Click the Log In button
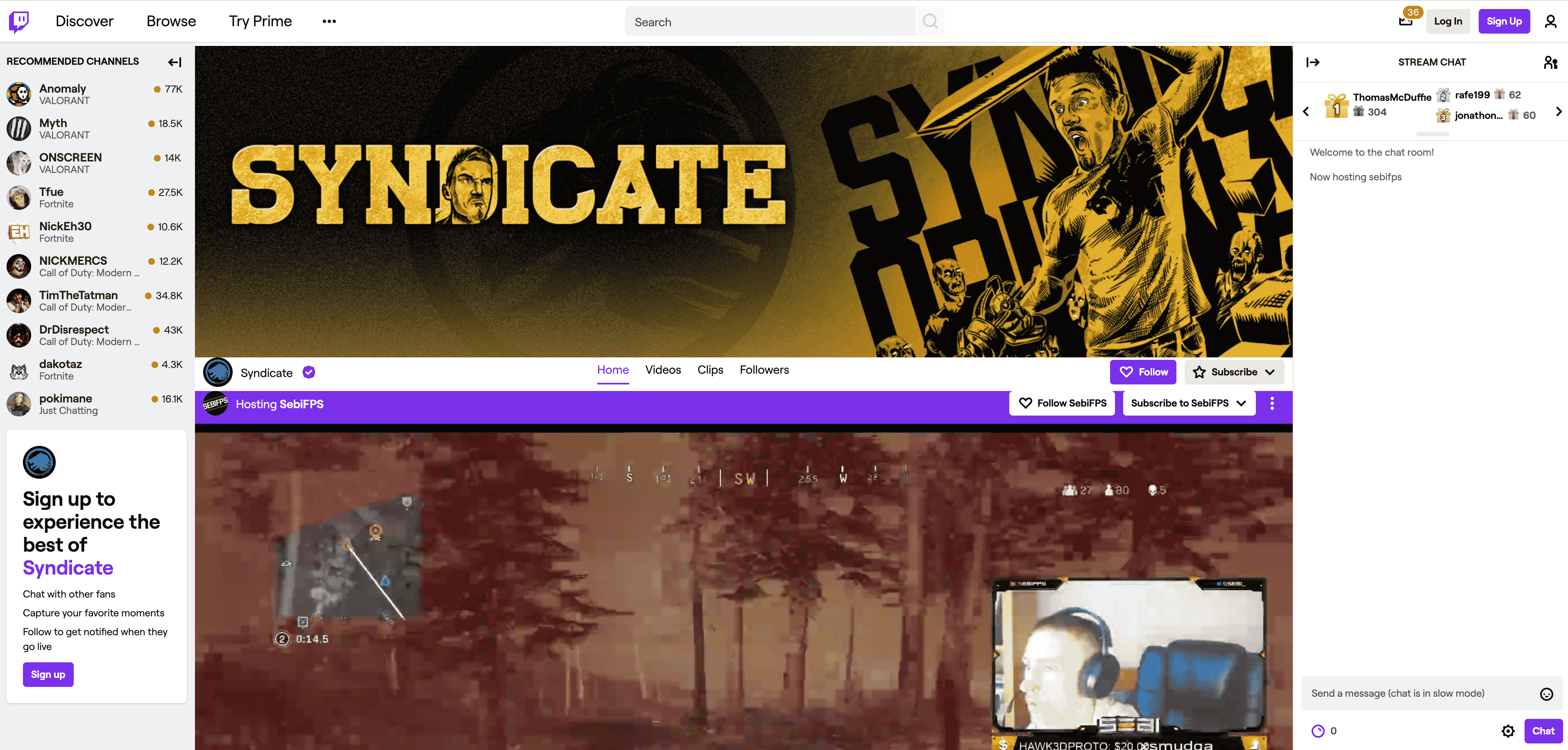Viewport: 1568px width, 750px height. point(1448,21)
